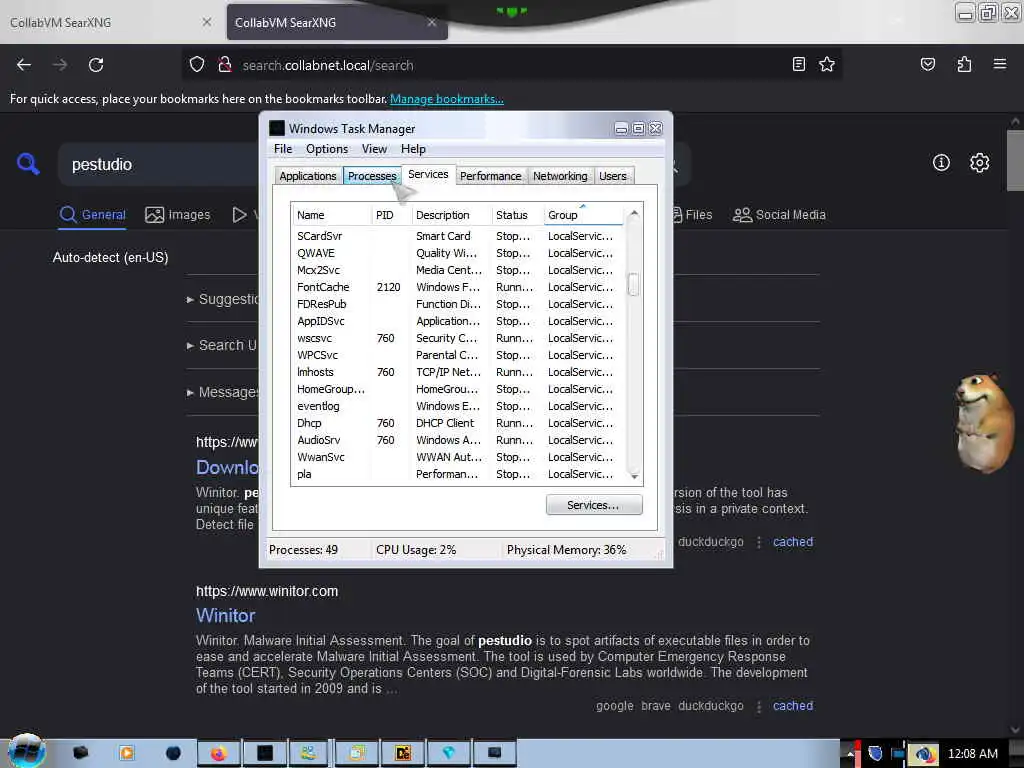The image size is (1024, 768).
Task: Switch to the Users tab
Action: pyautogui.click(x=613, y=176)
